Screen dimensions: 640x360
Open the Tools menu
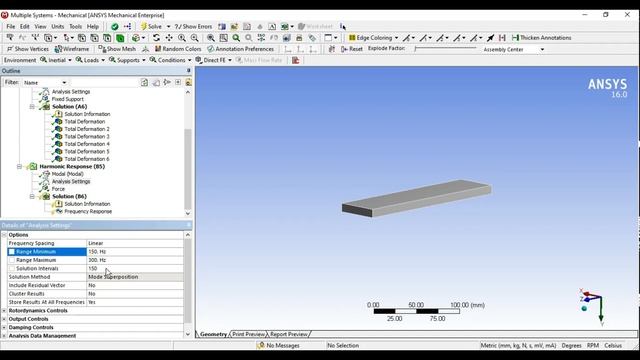(76, 27)
